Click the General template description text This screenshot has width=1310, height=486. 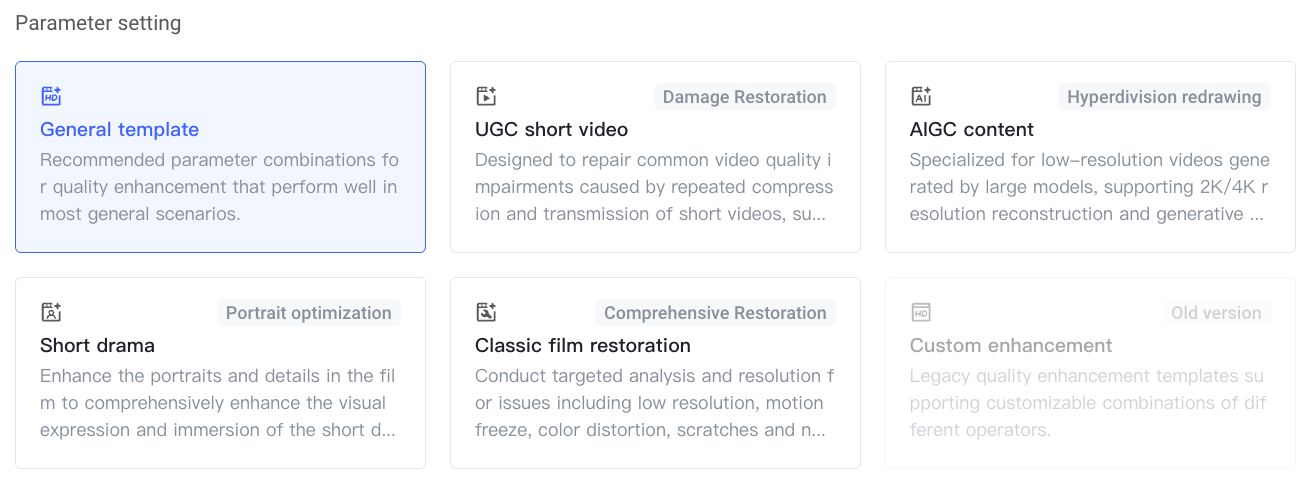(219, 187)
